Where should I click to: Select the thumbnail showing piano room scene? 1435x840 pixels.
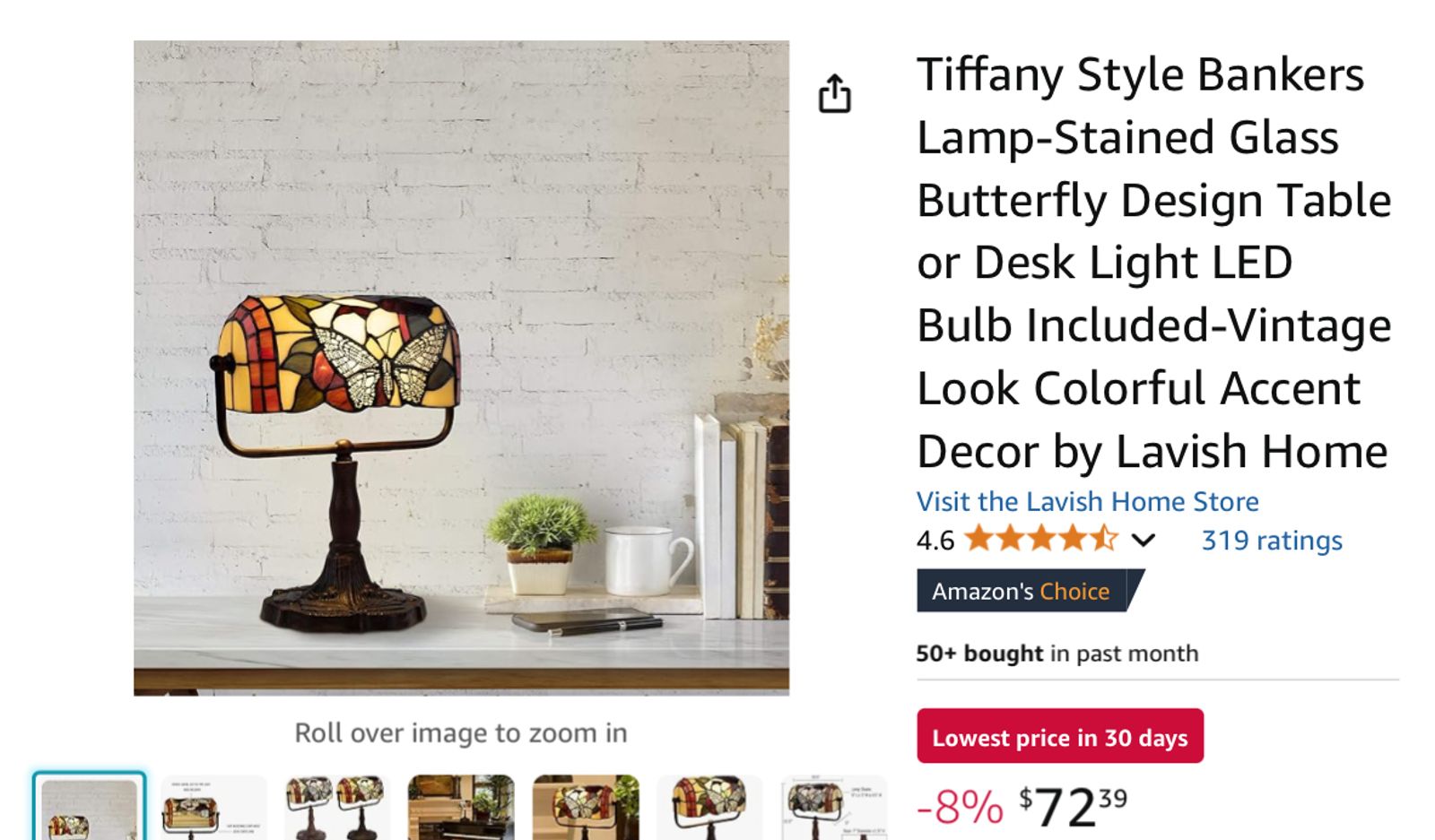tap(461, 808)
